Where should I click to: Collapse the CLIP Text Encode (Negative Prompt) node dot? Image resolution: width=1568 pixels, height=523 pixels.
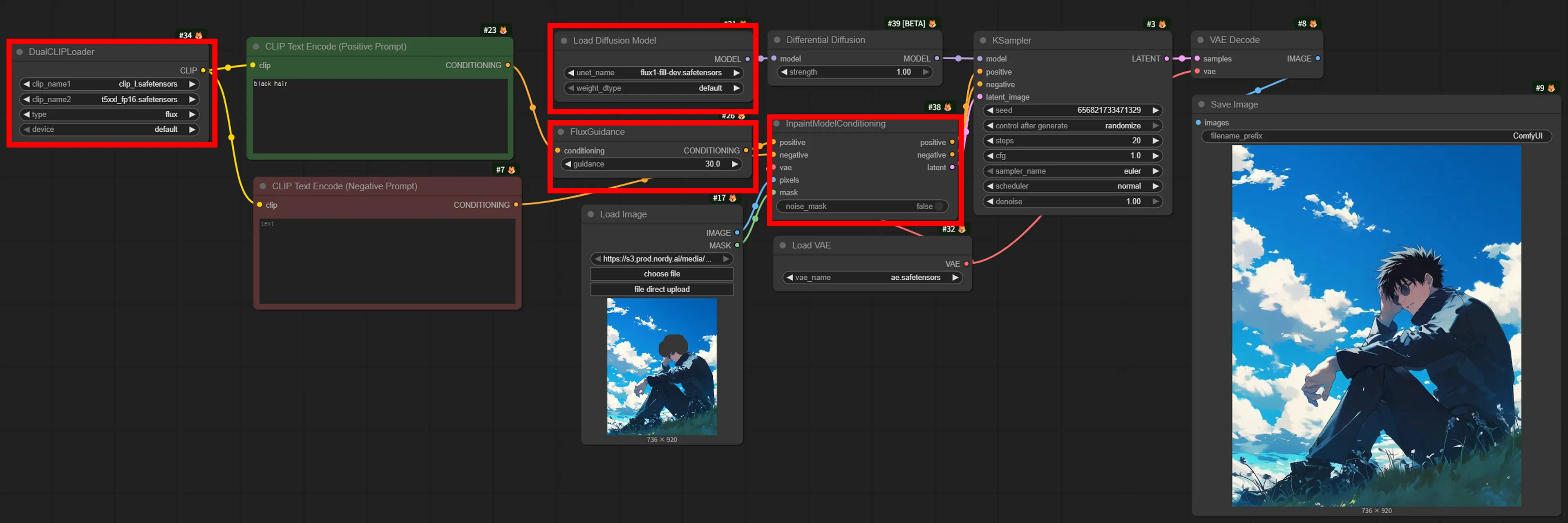pyautogui.click(x=263, y=186)
